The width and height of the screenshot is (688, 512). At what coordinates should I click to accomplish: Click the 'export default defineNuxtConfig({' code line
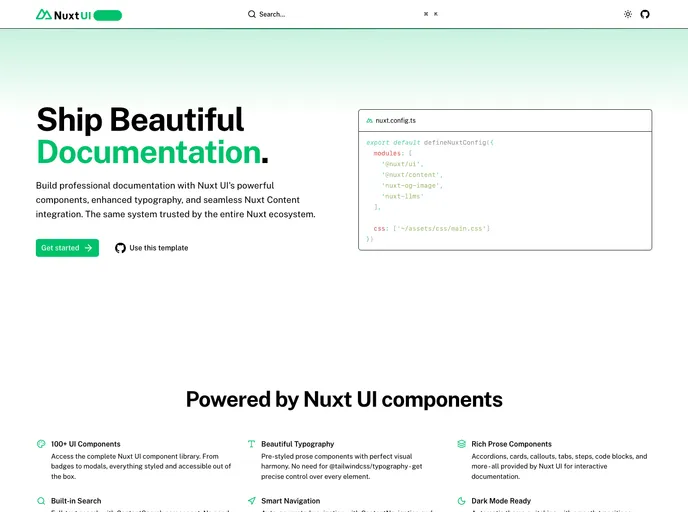click(x=430, y=143)
